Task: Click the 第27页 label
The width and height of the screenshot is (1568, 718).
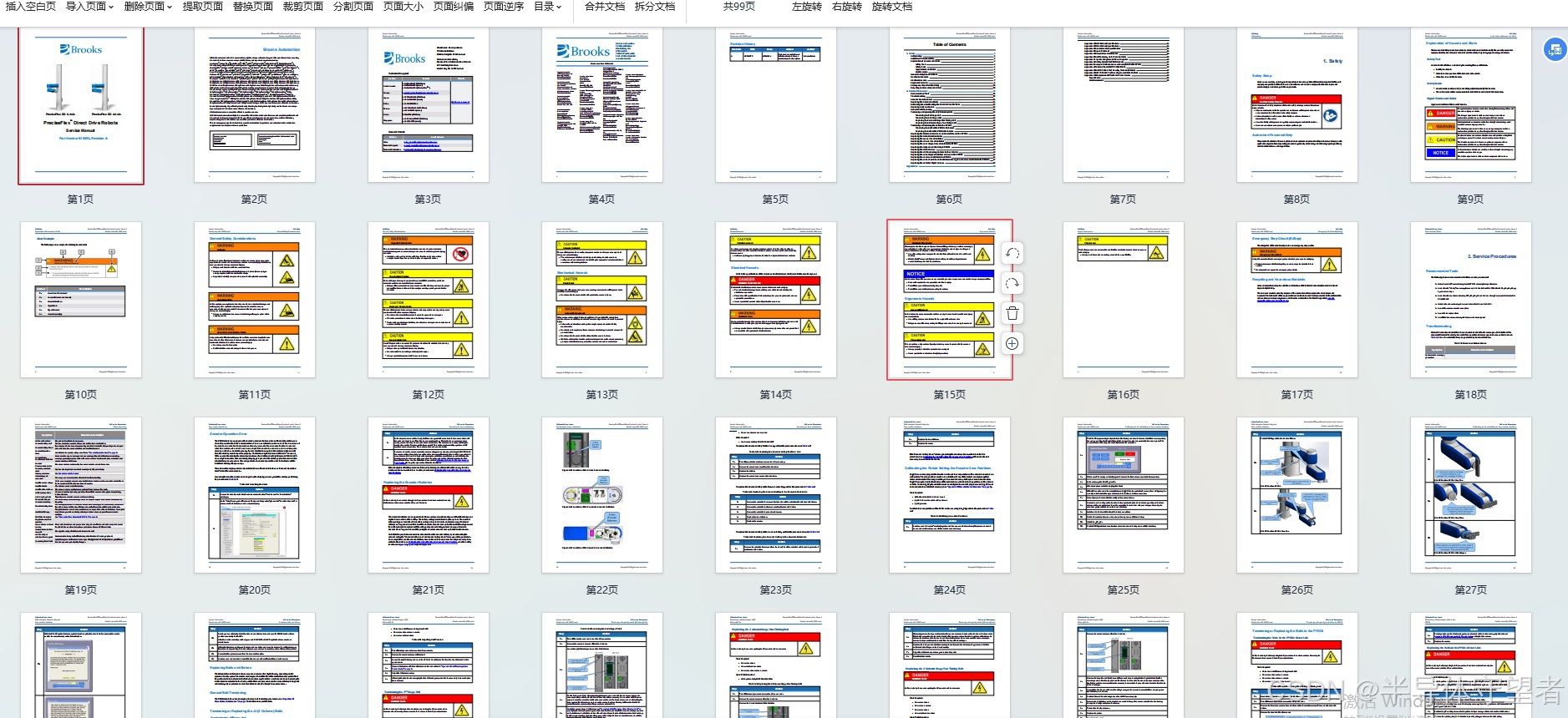Action: (x=1471, y=590)
